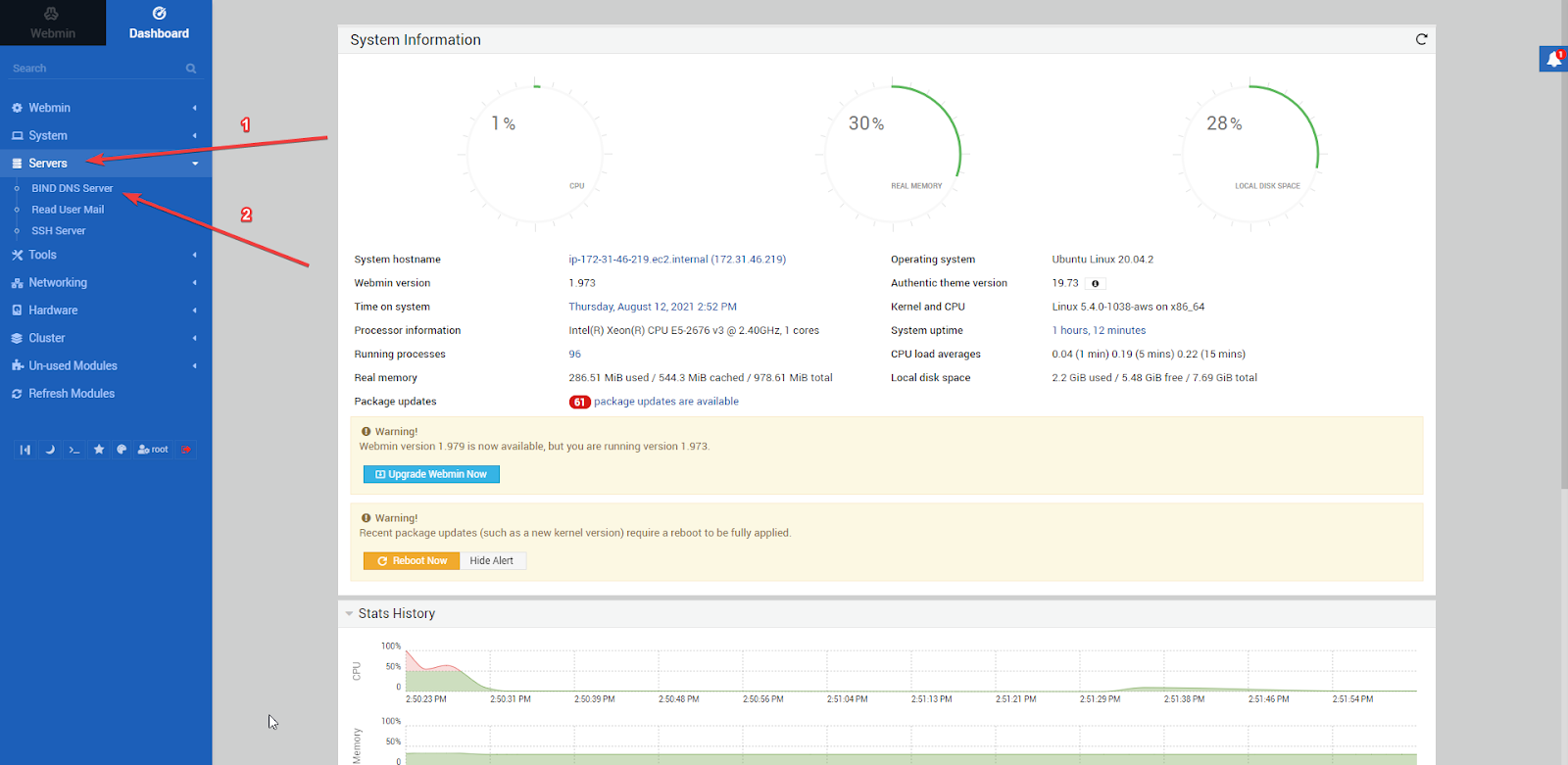Click the local disk space value
This screenshot has height=765, width=1568.
click(1154, 378)
